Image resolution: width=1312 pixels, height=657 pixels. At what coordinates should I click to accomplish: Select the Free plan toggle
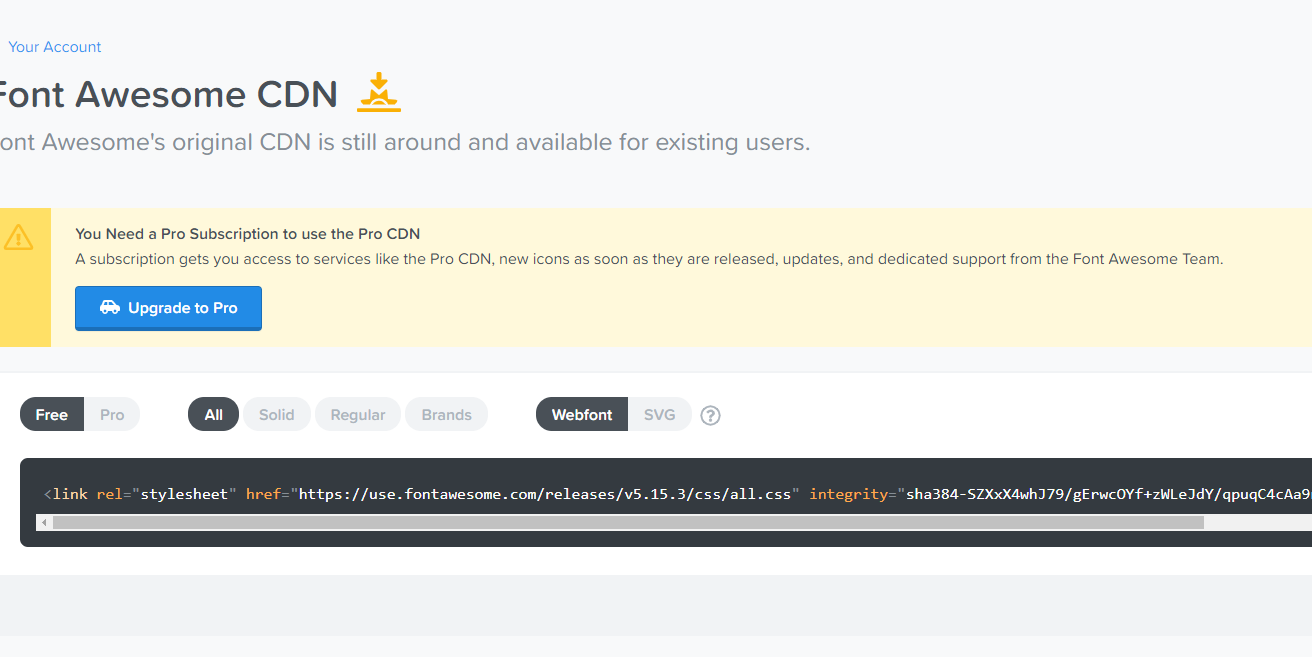tap(52, 415)
